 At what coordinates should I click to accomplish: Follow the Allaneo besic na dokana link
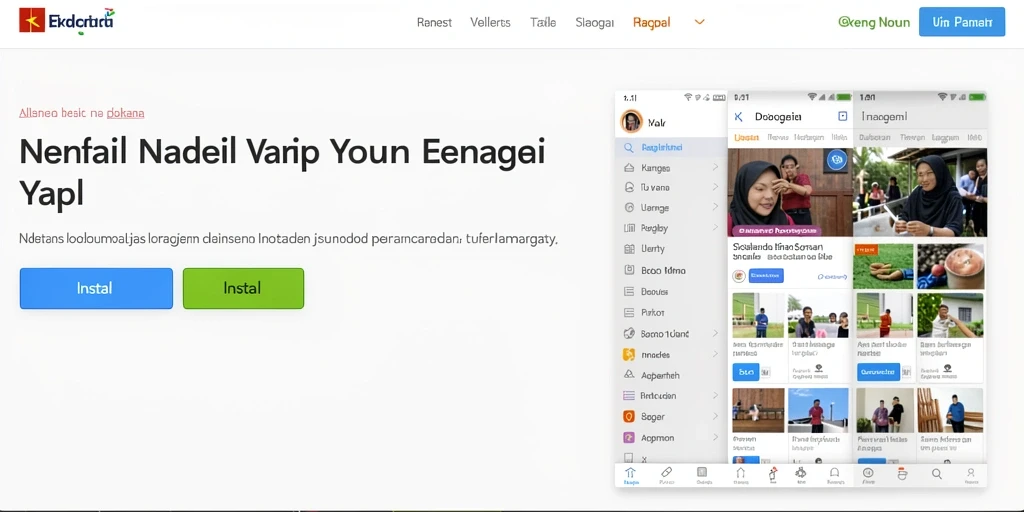point(82,113)
